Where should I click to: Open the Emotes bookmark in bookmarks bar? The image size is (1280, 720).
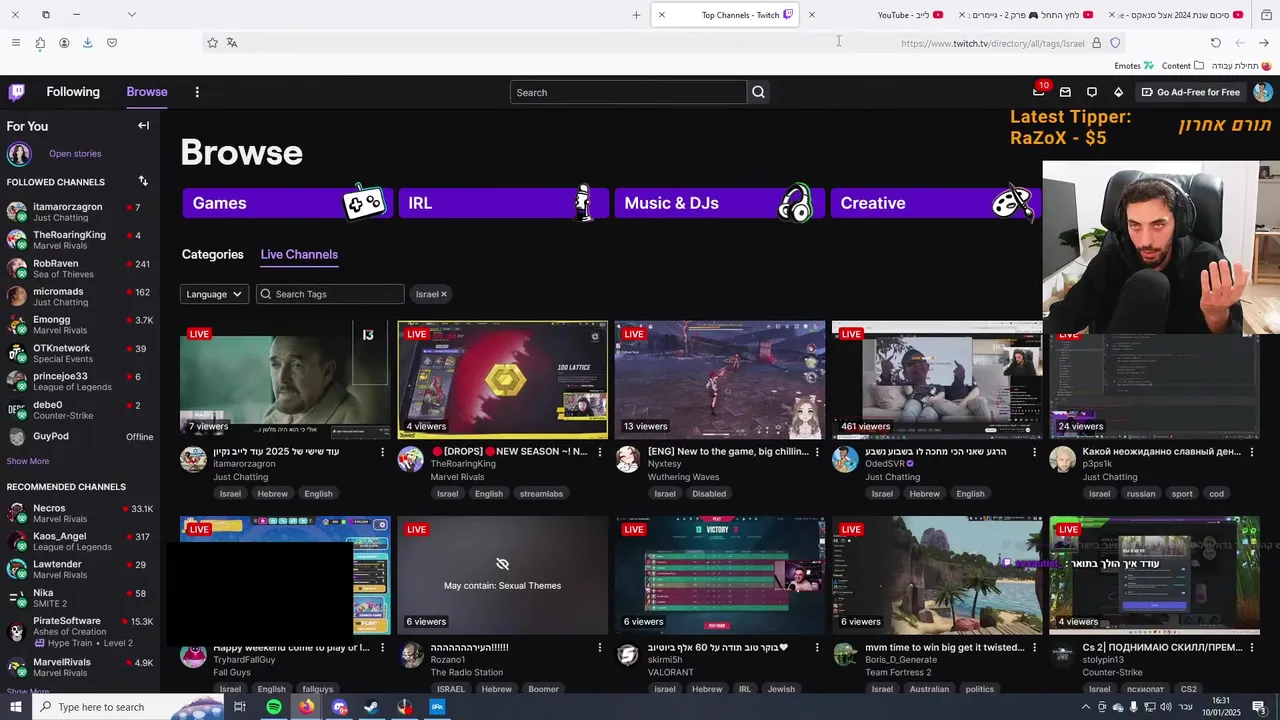[x=1134, y=66]
